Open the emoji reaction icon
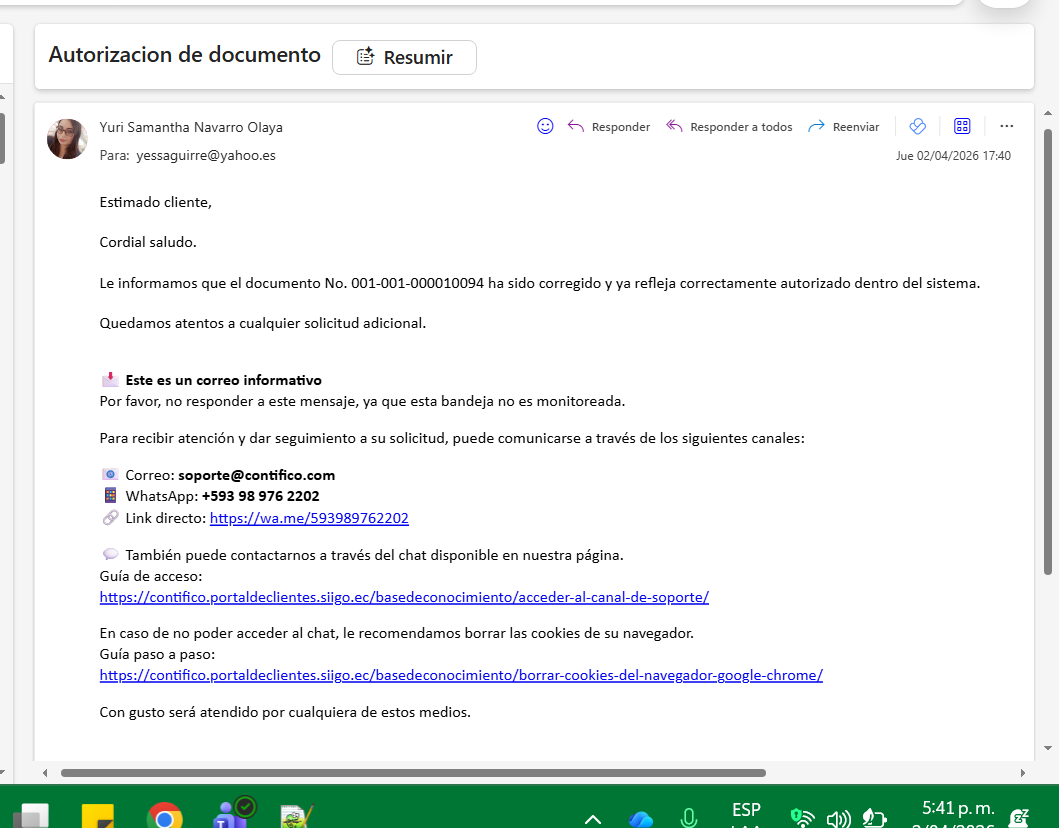The image size is (1059, 828). (545, 126)
